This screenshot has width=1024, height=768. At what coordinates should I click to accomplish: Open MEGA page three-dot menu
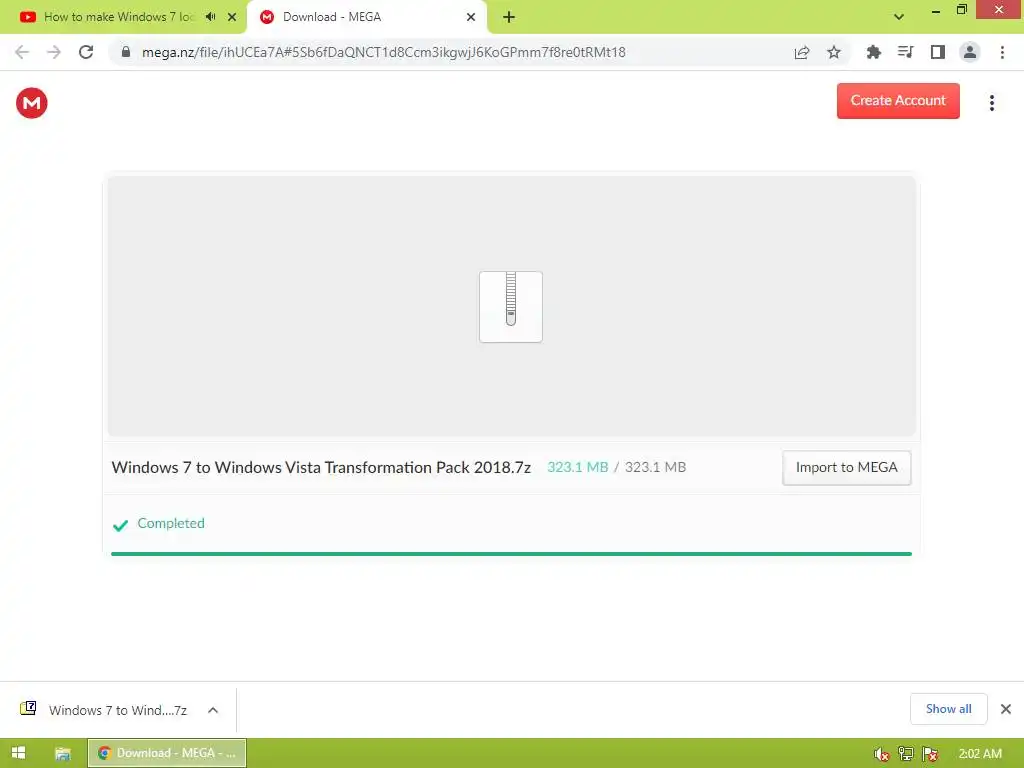click(991, 103)
